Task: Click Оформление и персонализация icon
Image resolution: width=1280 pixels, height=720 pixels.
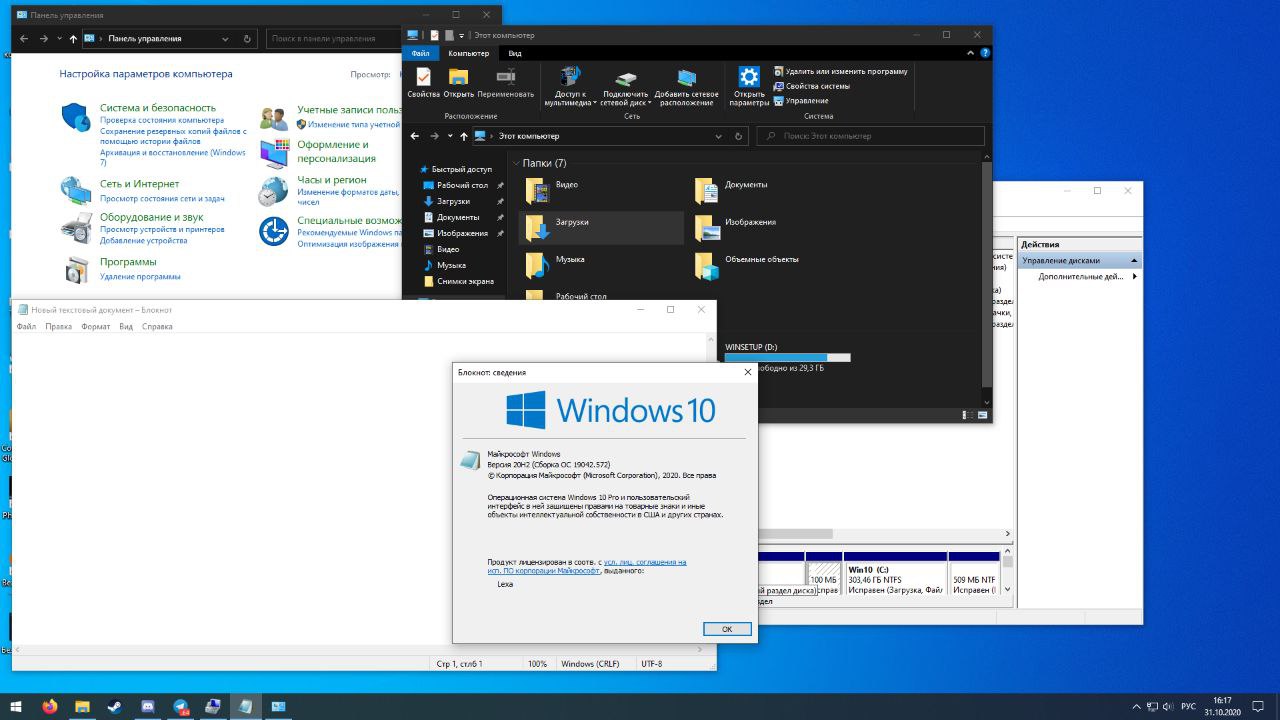Action: coord(274,153)
